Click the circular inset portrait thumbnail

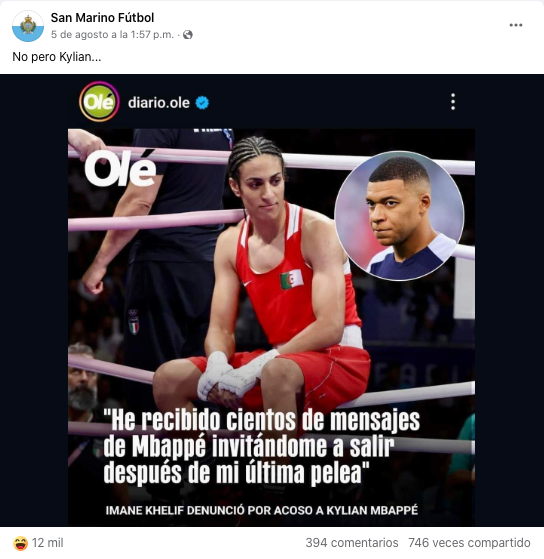[399, 216]
